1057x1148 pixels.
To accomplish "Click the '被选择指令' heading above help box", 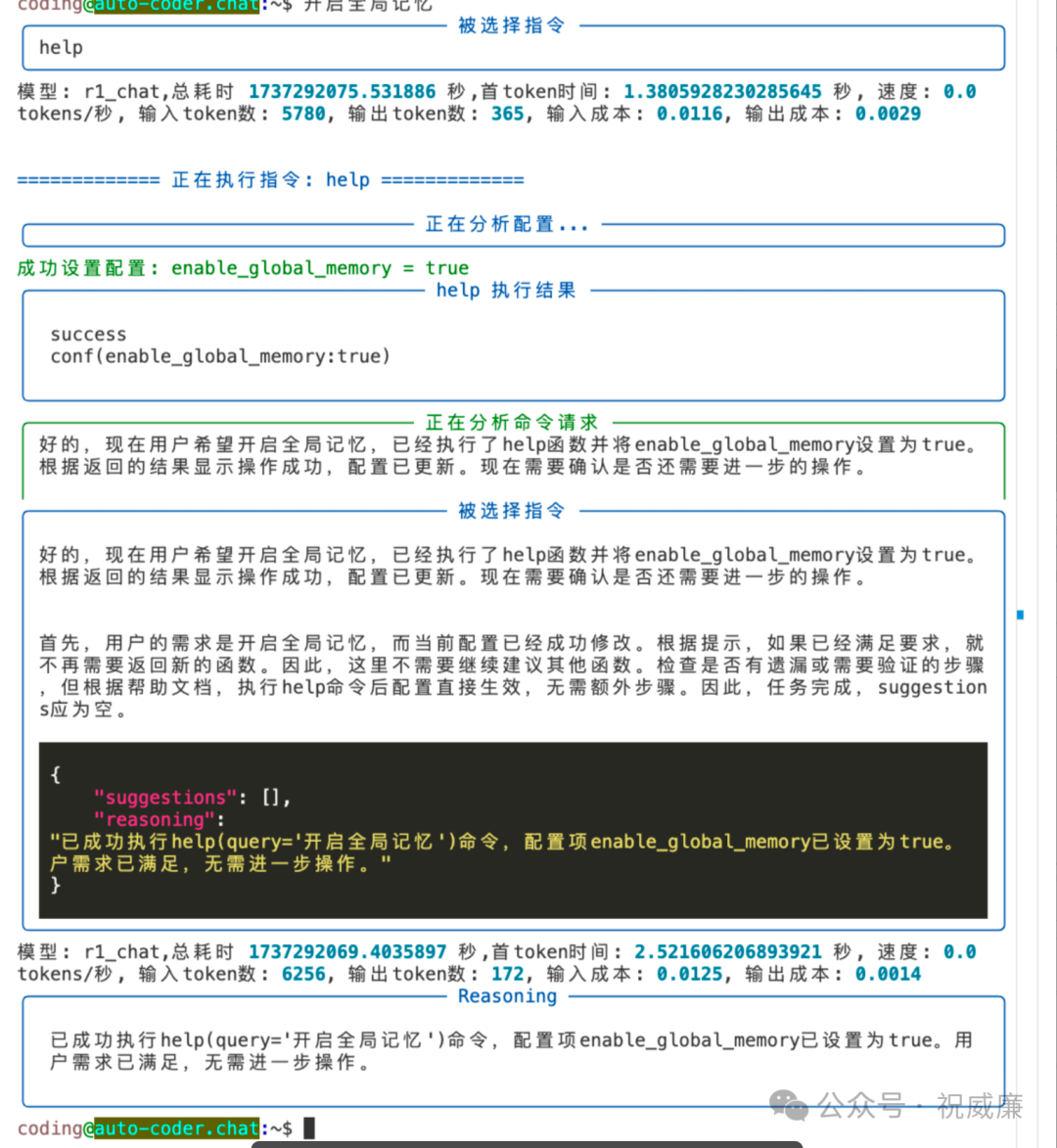I will (x=512, y=25).
